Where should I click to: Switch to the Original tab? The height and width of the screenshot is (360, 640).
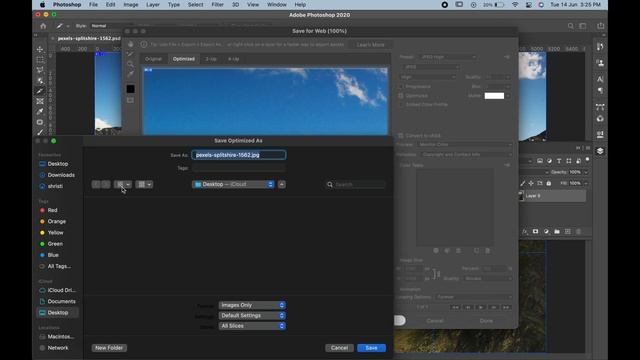[x=153, y=59]
